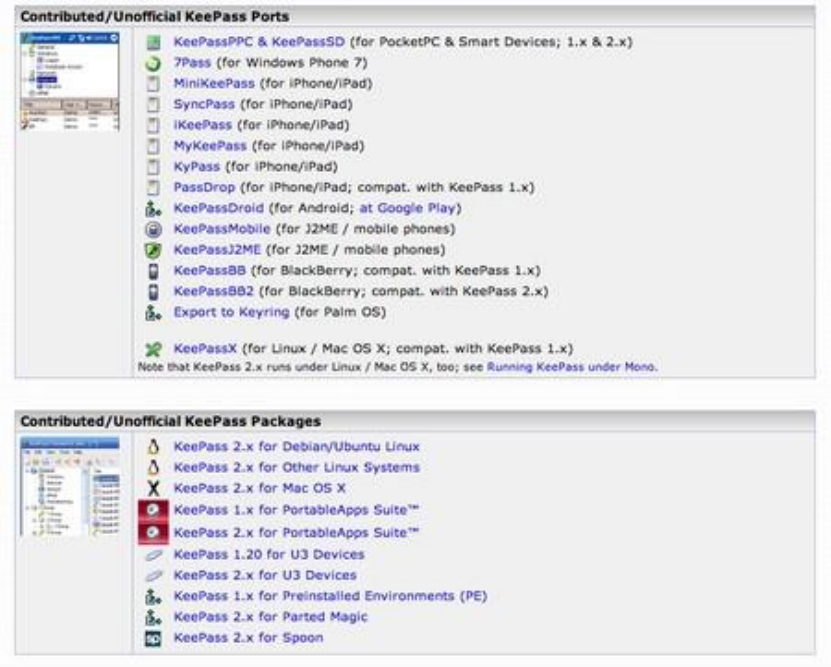Click the iKeePass phone icon

153,125
